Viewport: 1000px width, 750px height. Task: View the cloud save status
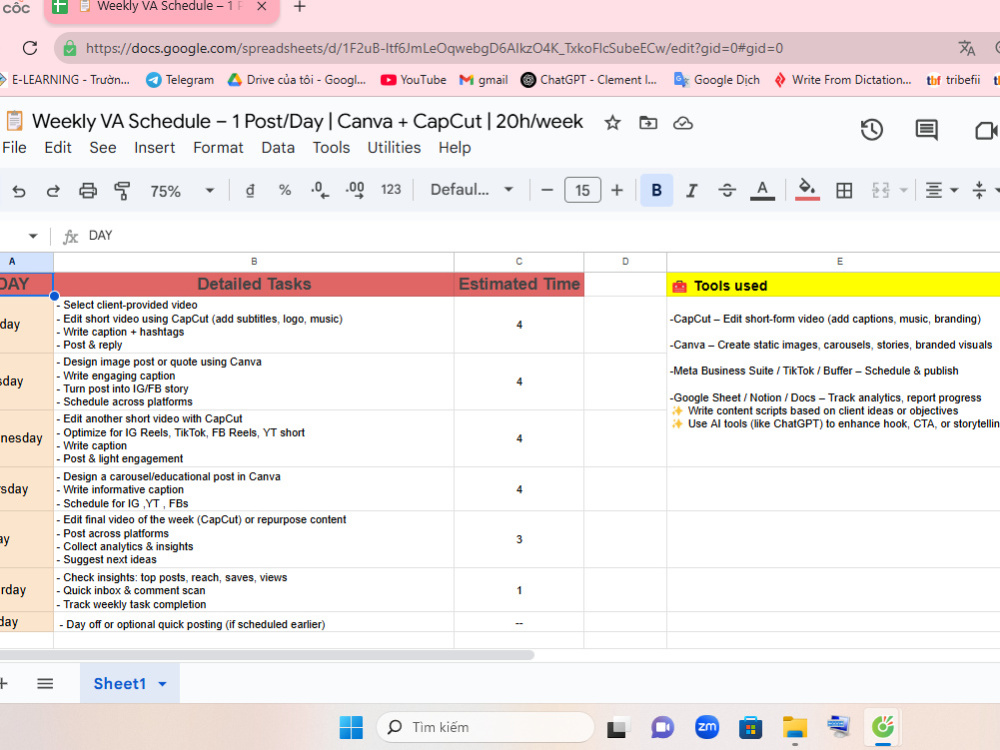pyautogui.click(x=683, y=122)
